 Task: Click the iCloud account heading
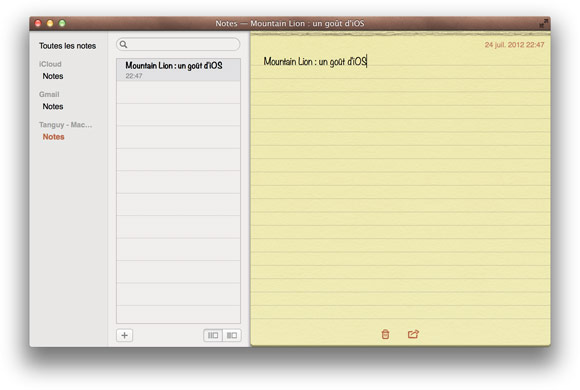click(x=50, y=64)
